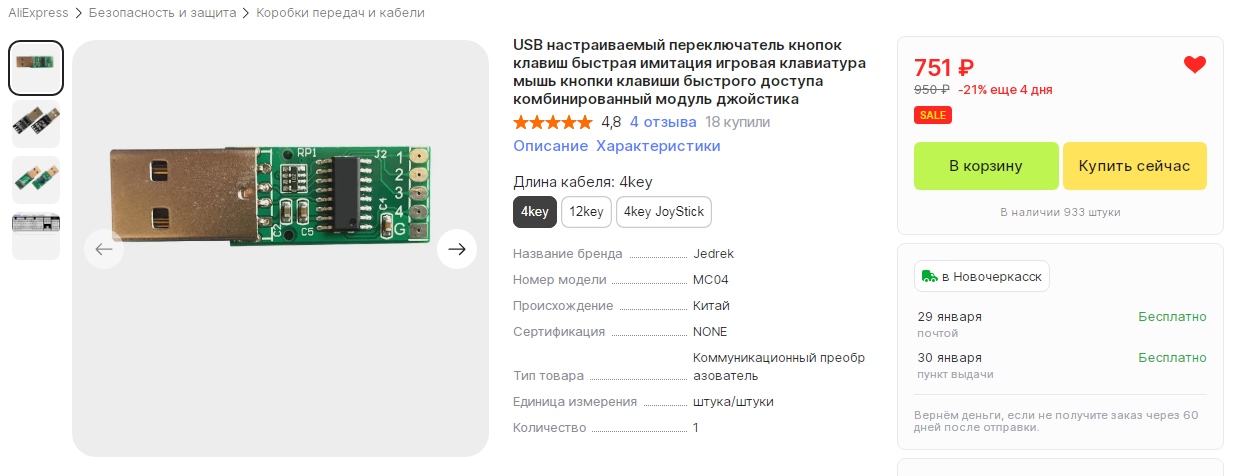This screenshot has width=1234, height=476.
Task: Select the first product thumbnail
Action: point(36,68)
